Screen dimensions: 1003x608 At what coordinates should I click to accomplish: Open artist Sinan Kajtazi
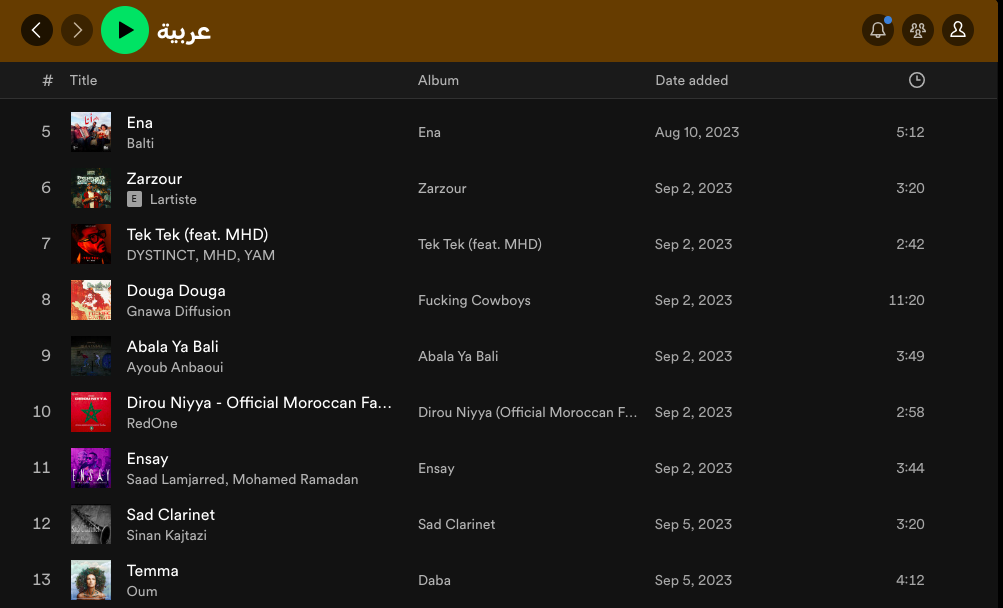[x=166, y=535]
